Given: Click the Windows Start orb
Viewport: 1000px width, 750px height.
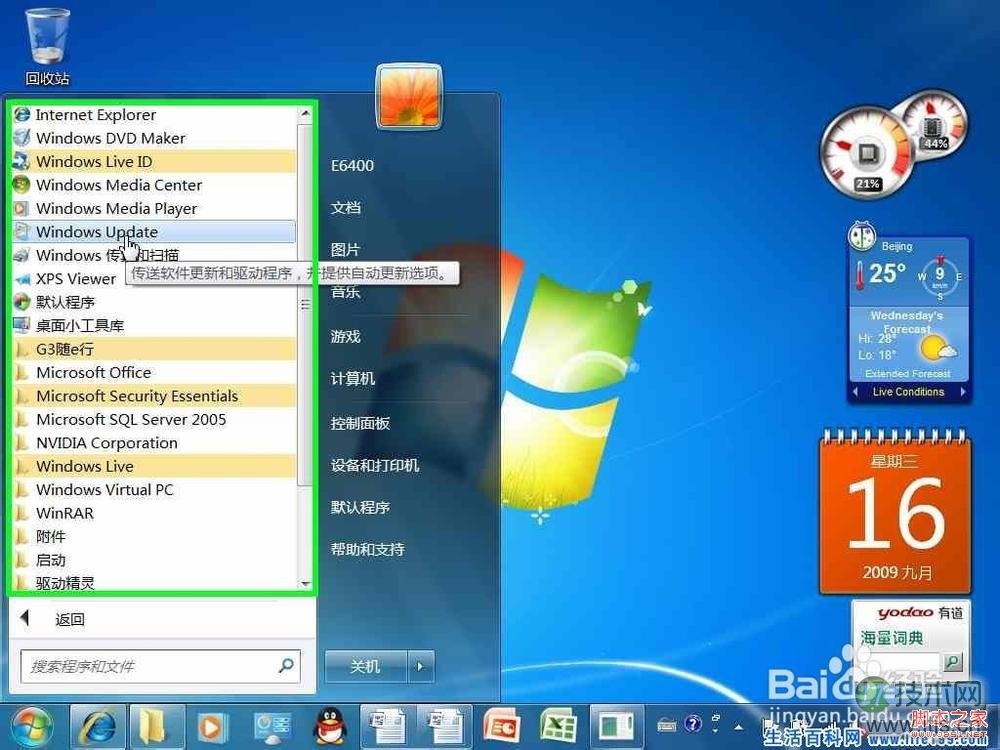Looking at the screenshot, I should [x=33, y=727].
